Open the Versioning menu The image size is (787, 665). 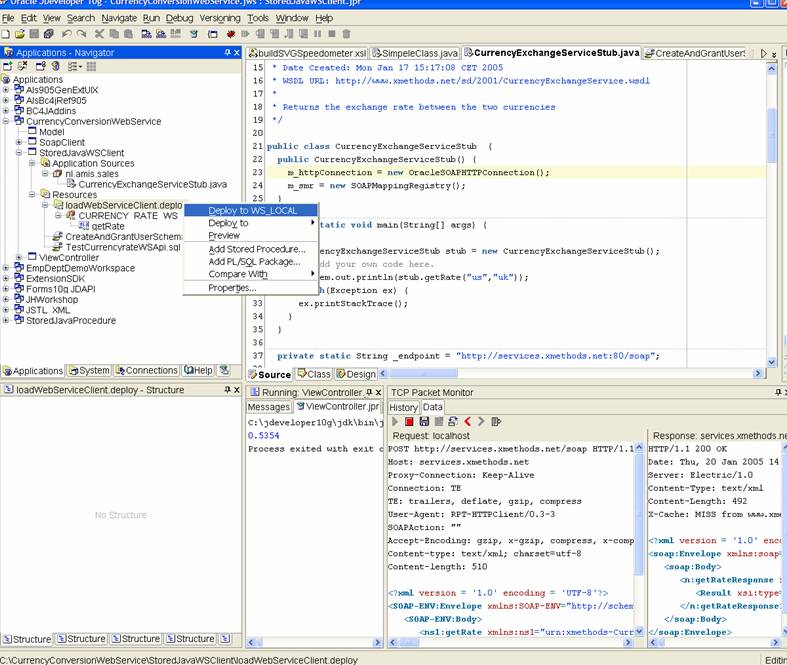tap(219, 18)
